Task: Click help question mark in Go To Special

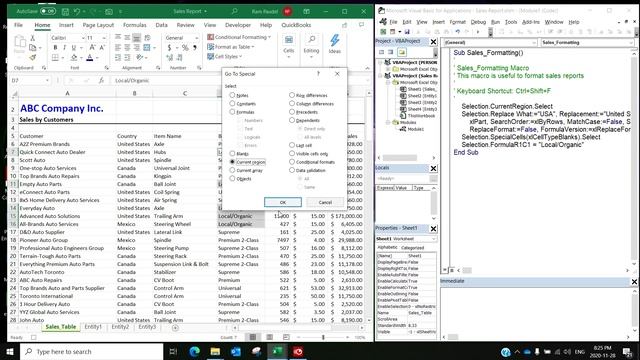Action: tap(318, 74)
